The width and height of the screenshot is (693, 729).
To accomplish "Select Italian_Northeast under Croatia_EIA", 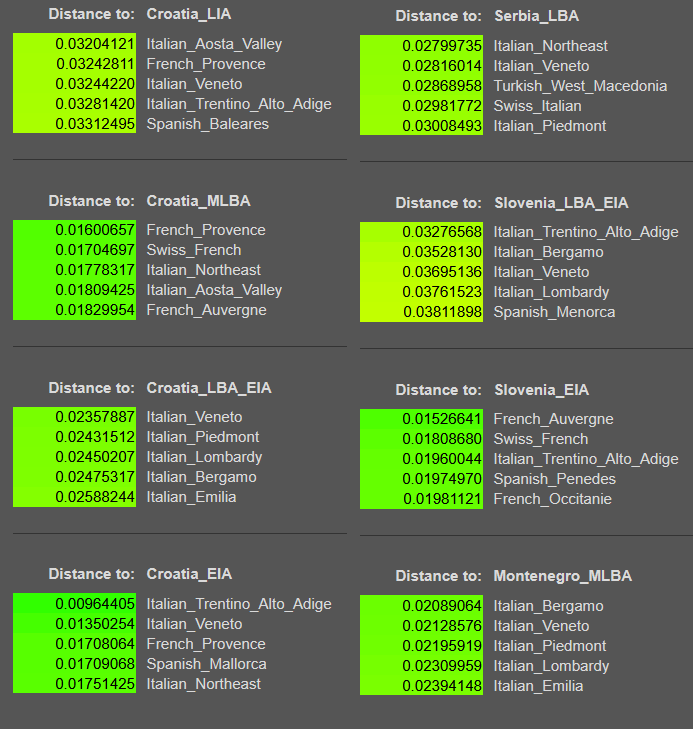I will click(x=204, y=684).
